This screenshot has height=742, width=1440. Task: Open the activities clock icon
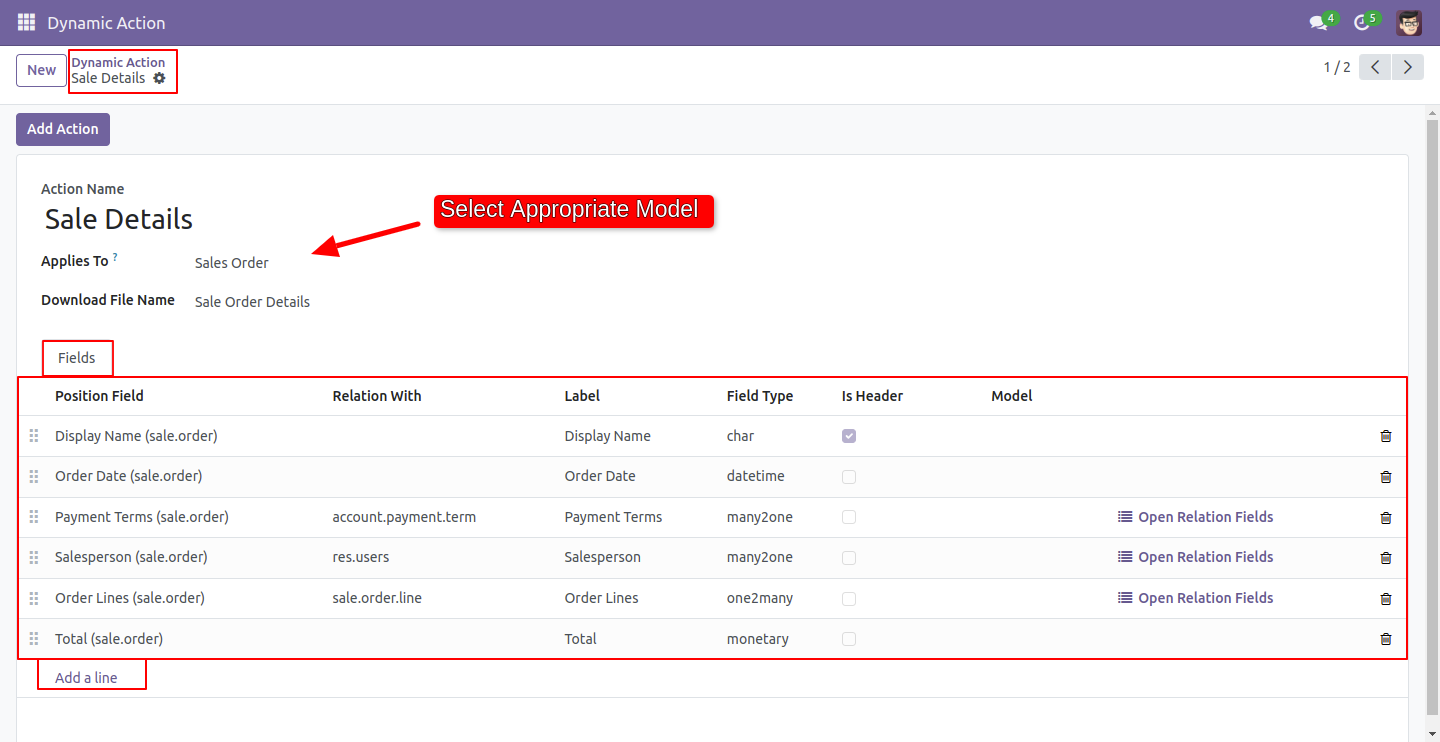click(x=1361, y=23)
